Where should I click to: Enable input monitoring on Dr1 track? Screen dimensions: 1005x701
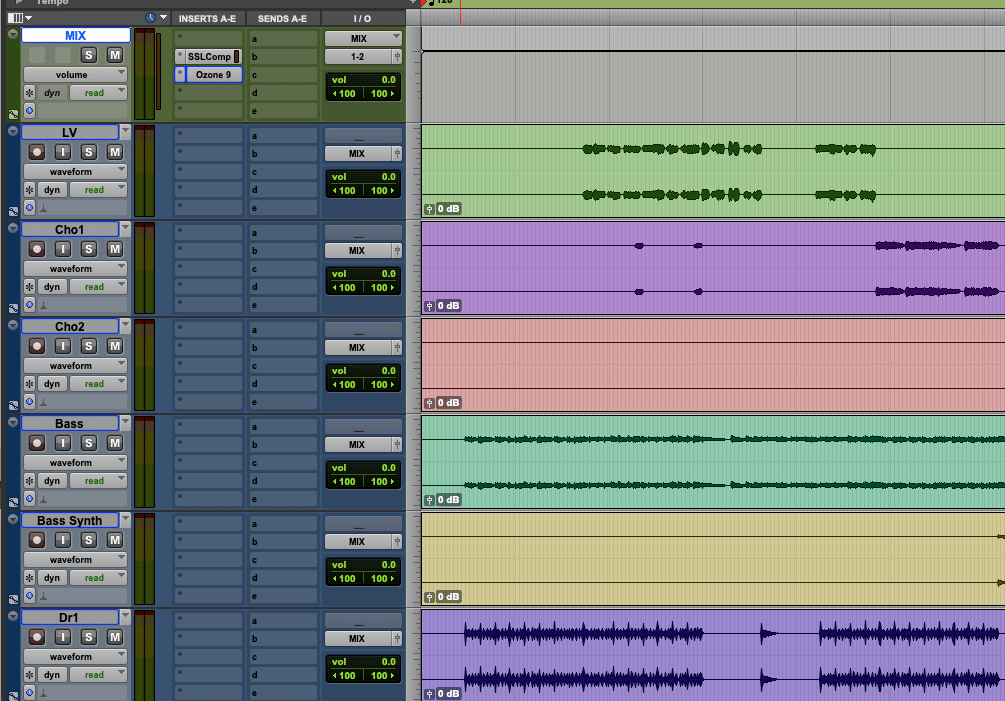coord(63,637)
